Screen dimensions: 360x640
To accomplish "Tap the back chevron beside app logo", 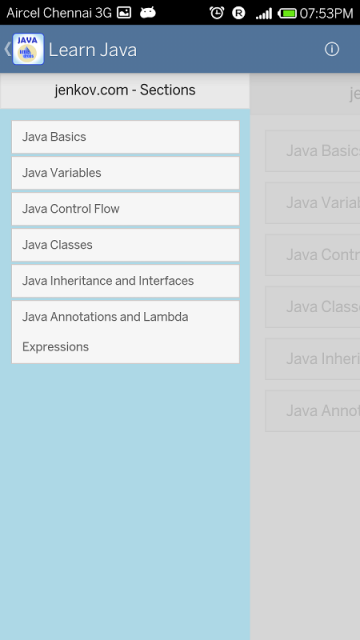I will point(7,49).
